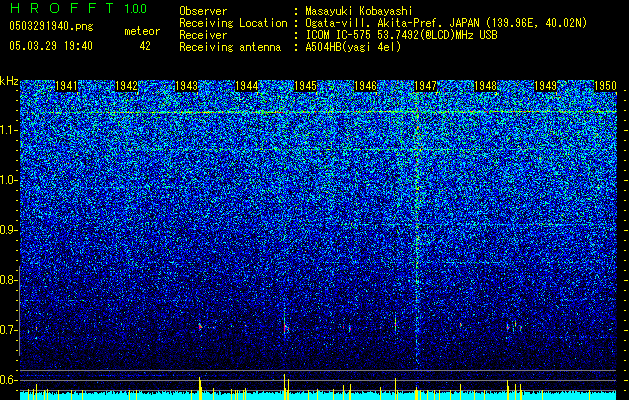Click the 1948 time marker

tap(485, 86)
